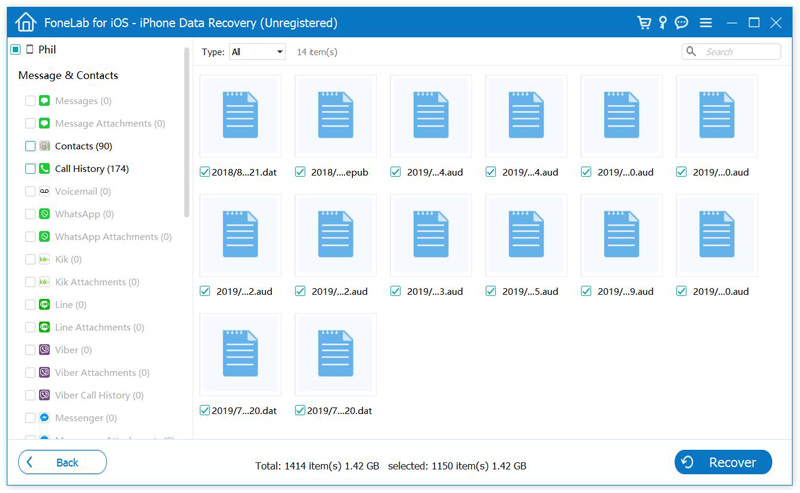
Task: Select the WhatsApp (0) category
Action: [84, 214]
